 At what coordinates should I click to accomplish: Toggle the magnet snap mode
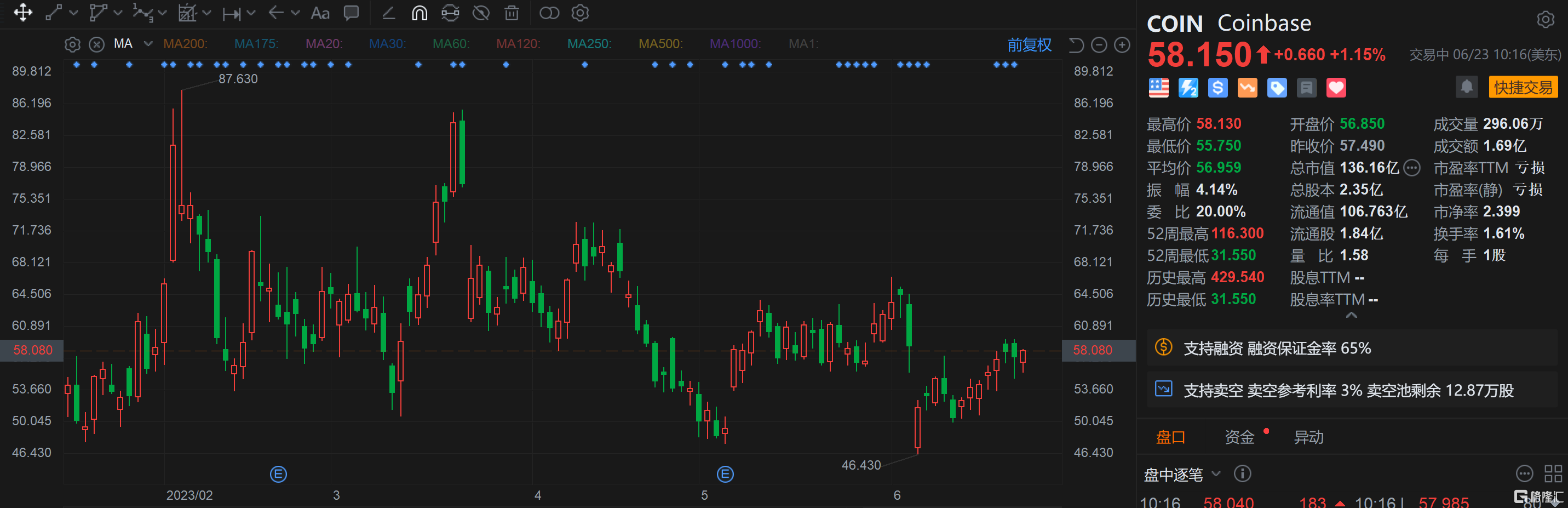tap(420, 13)
